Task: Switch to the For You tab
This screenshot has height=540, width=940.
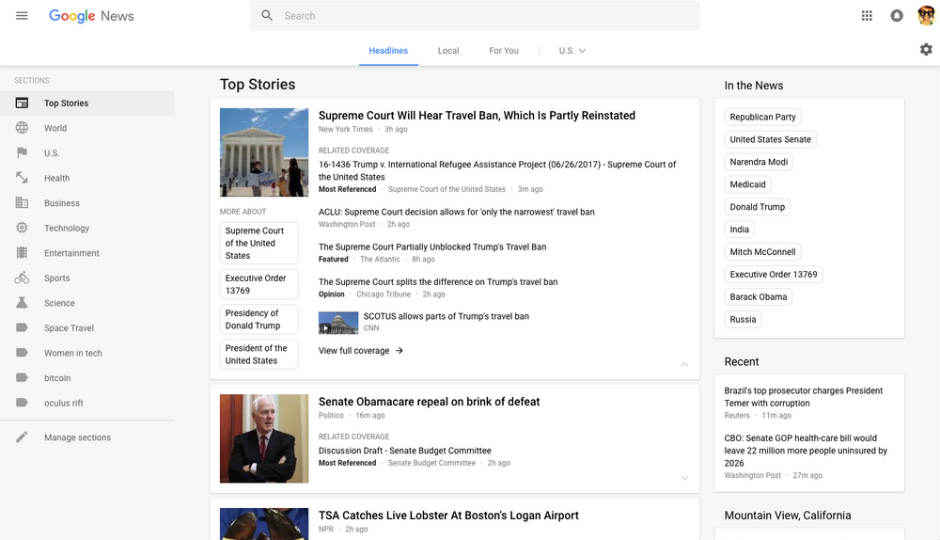Action: 504,51
